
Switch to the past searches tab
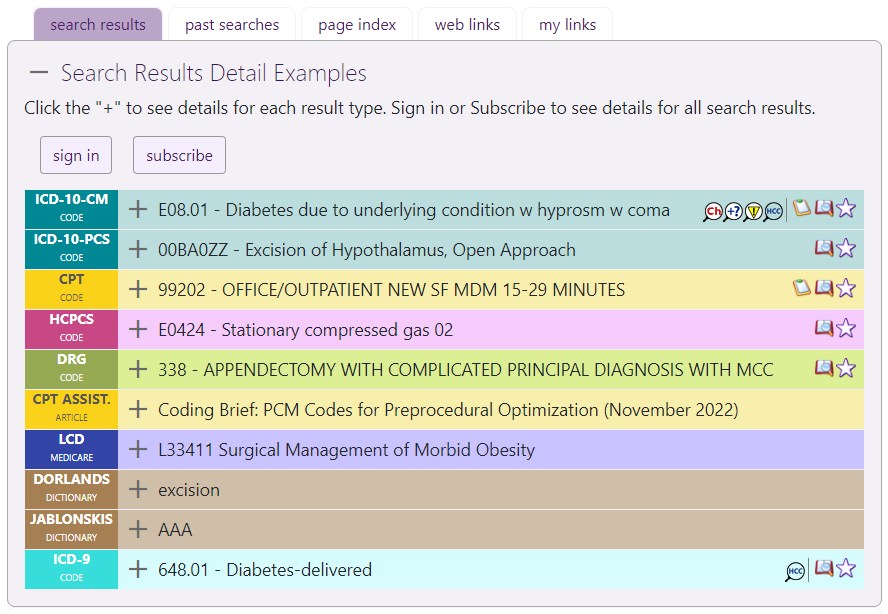(x=232, y=25)
